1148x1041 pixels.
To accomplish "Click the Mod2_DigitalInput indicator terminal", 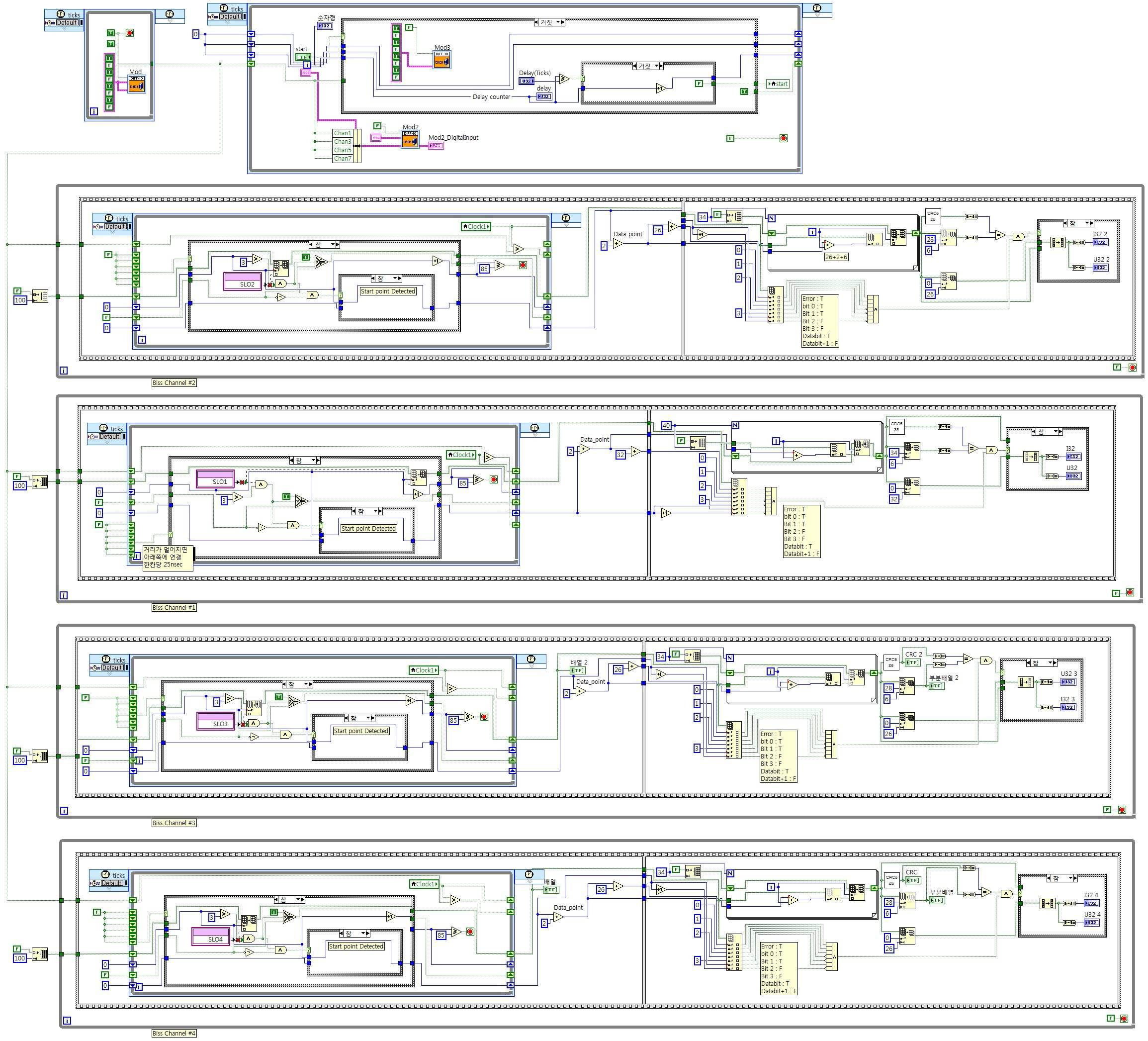I will (x=436, y=146).
